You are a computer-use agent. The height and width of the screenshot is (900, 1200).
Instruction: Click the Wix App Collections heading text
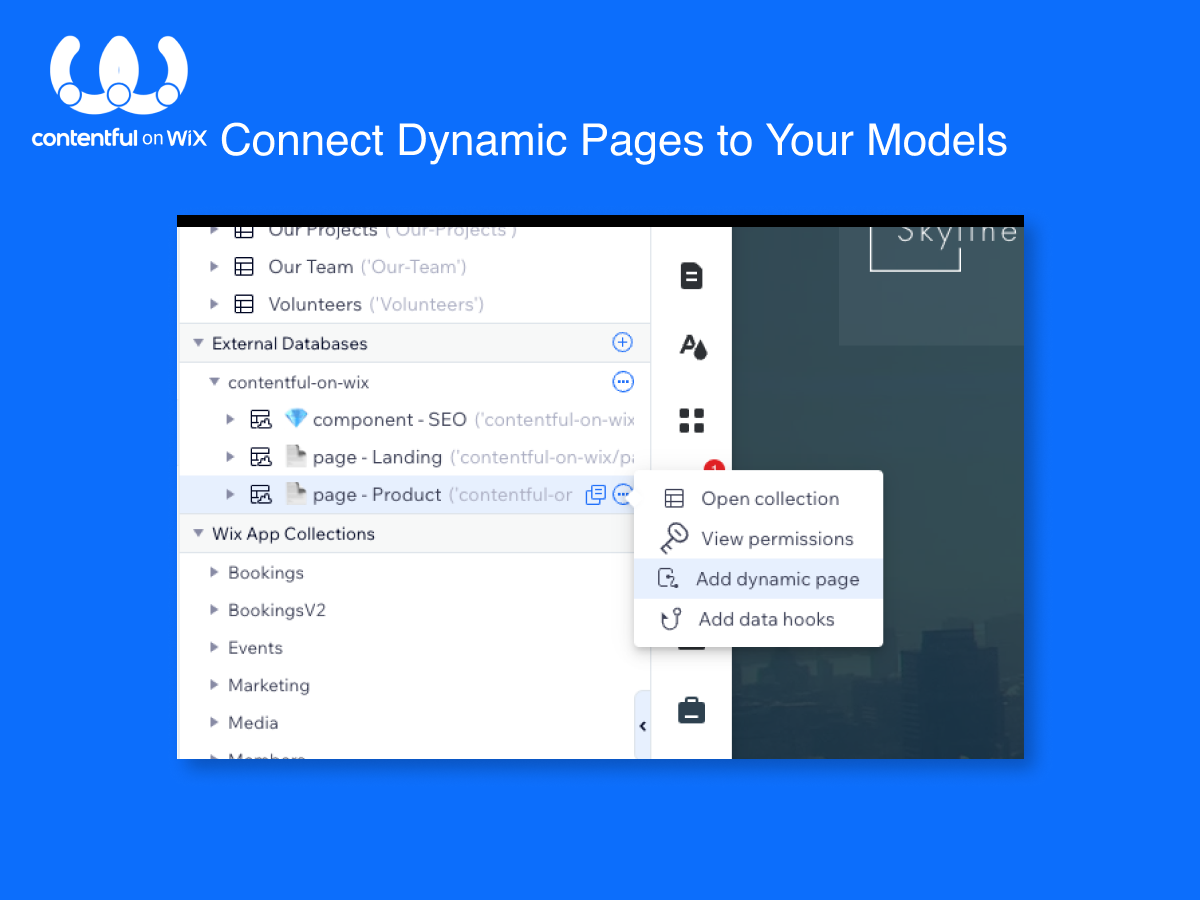click(x=293, y=534)
